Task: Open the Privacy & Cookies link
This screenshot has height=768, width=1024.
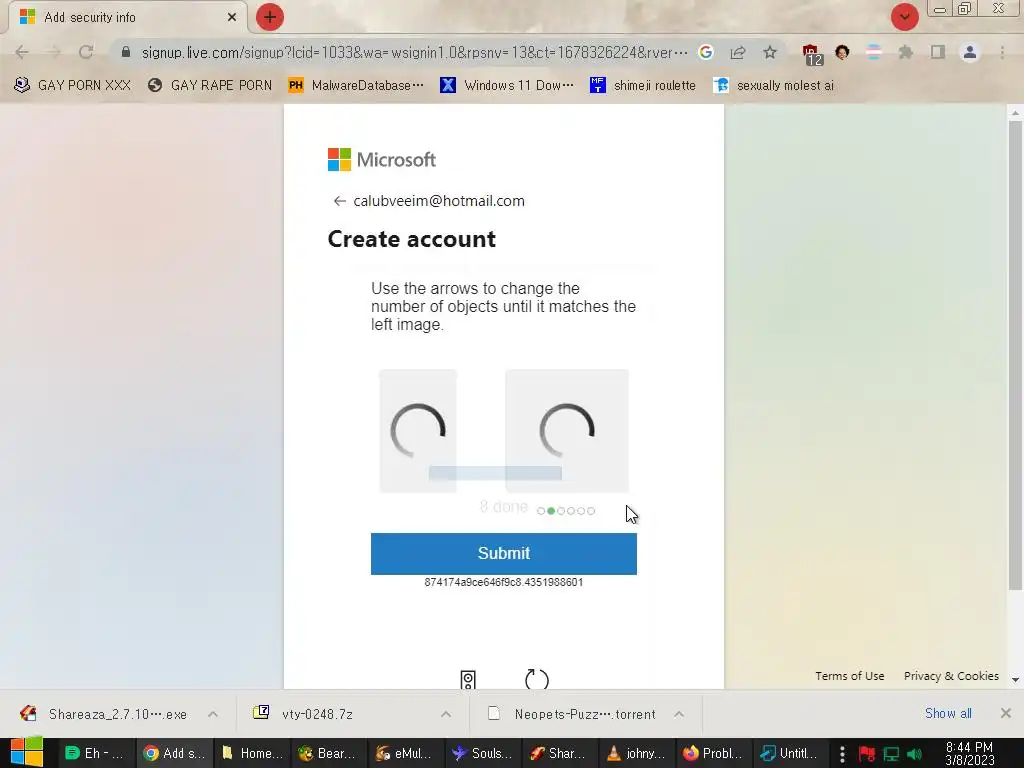Action: pos(951,676)
